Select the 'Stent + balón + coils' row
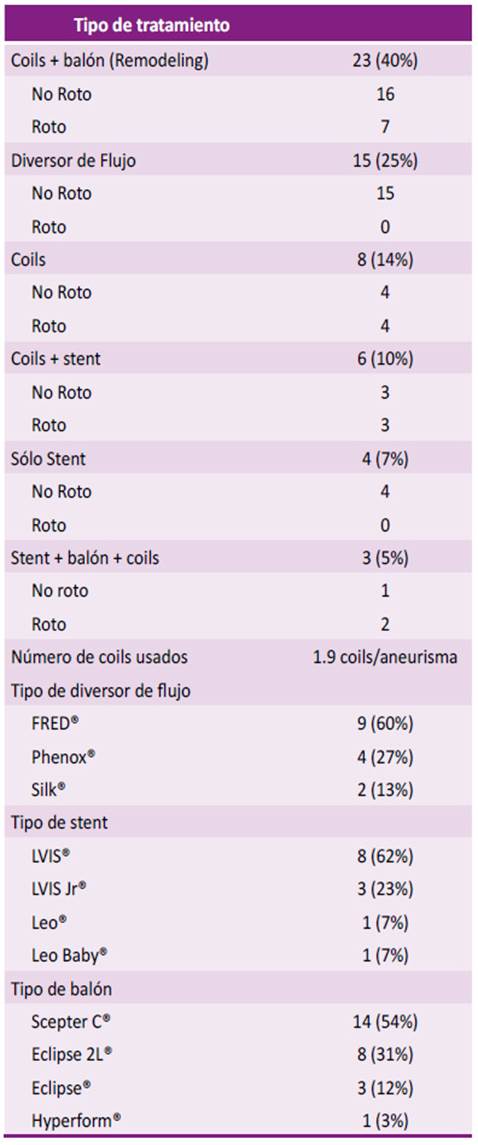 pos(239,558)
